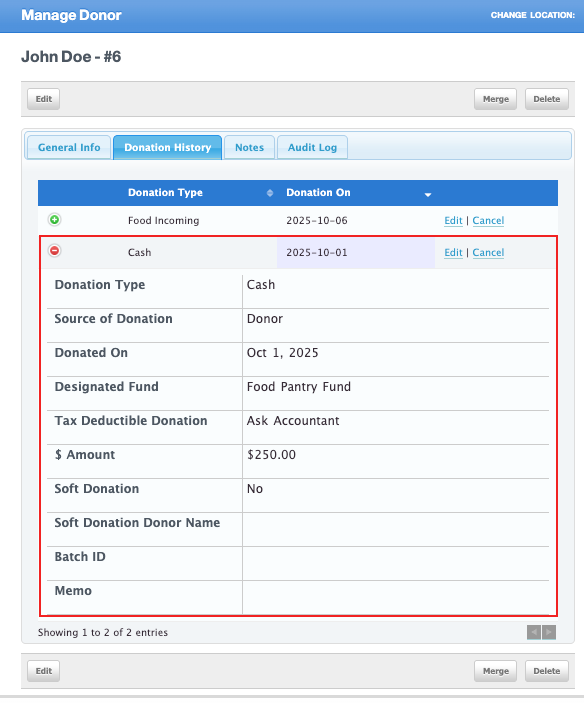This screenshot has width=584, height=703.
Task: Click top Edit donor button
Action: point(43,99)
